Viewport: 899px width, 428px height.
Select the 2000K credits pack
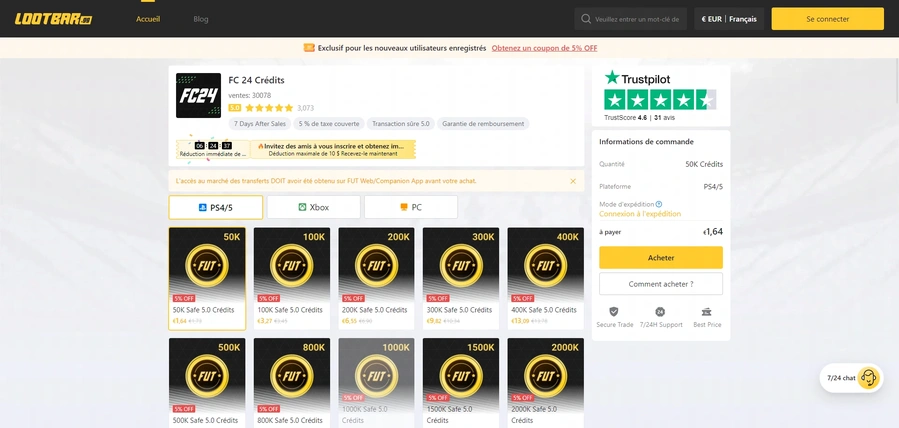546,383
